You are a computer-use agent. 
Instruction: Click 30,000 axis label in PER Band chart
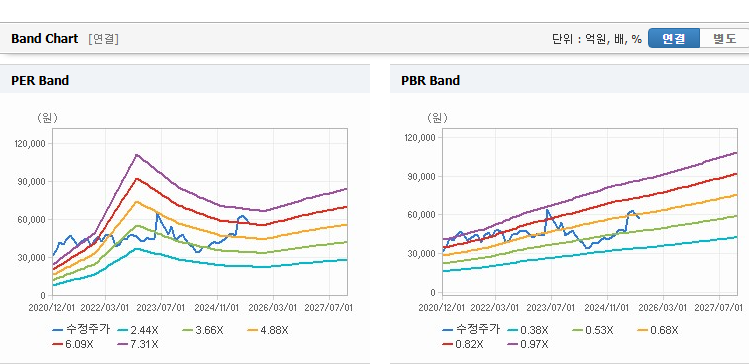(x=32, y=257)
